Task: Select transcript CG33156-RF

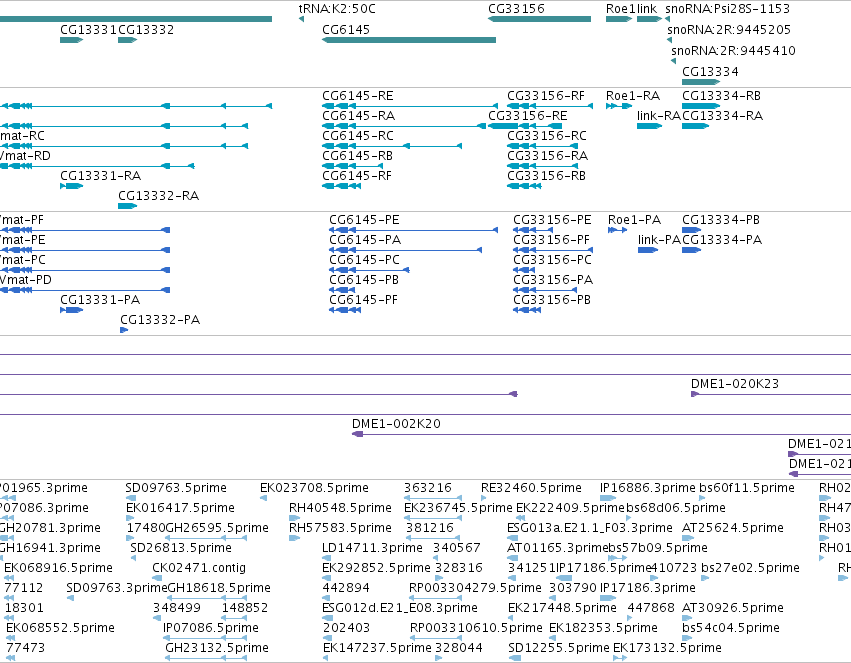Action: pyautogui.click(x=546, y=96)
